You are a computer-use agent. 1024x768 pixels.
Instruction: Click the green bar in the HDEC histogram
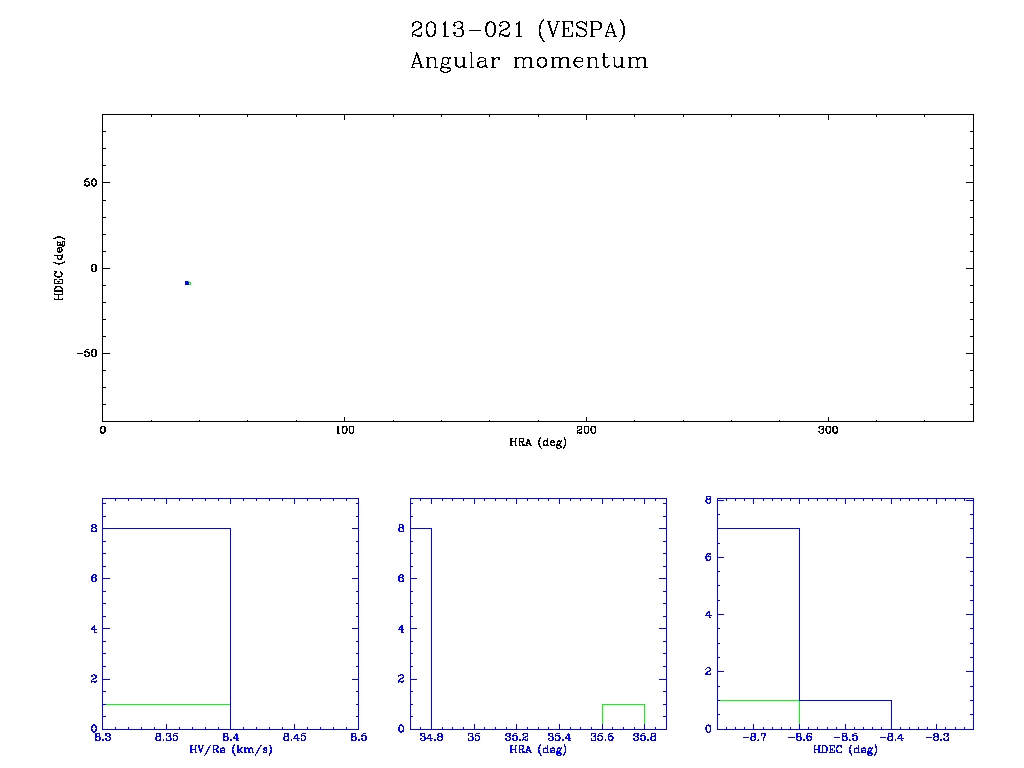tap(758, 714)
